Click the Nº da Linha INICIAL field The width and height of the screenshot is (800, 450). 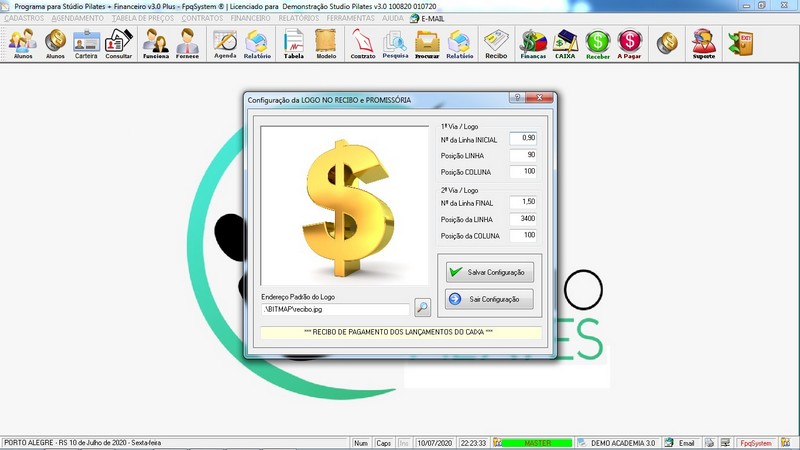[x=523, y=138]
